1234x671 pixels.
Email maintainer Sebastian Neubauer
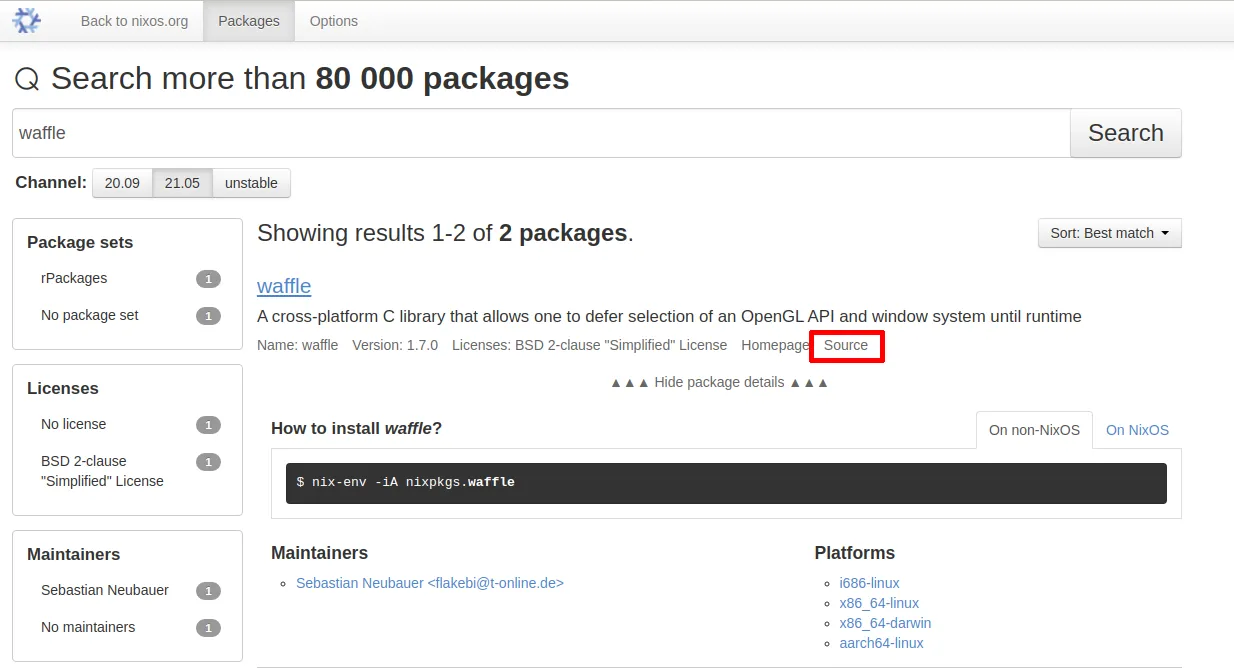(430, 583)
